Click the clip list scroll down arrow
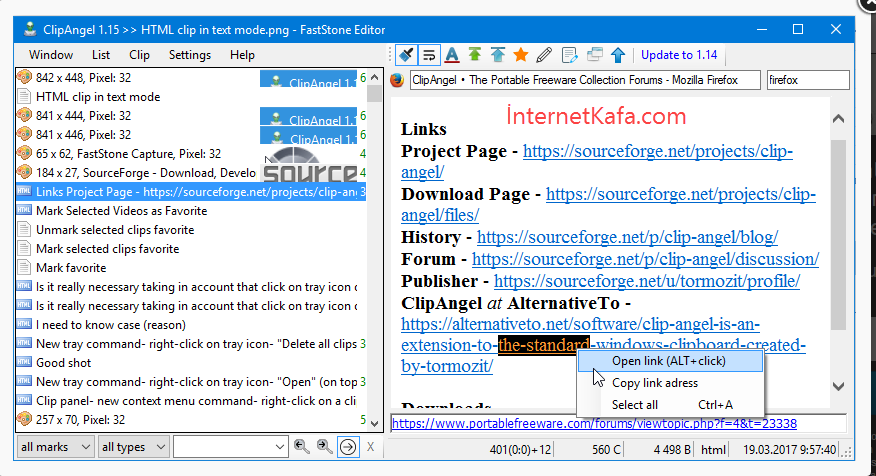The height and width of the screenshot is (476, 876). [374, 423]
